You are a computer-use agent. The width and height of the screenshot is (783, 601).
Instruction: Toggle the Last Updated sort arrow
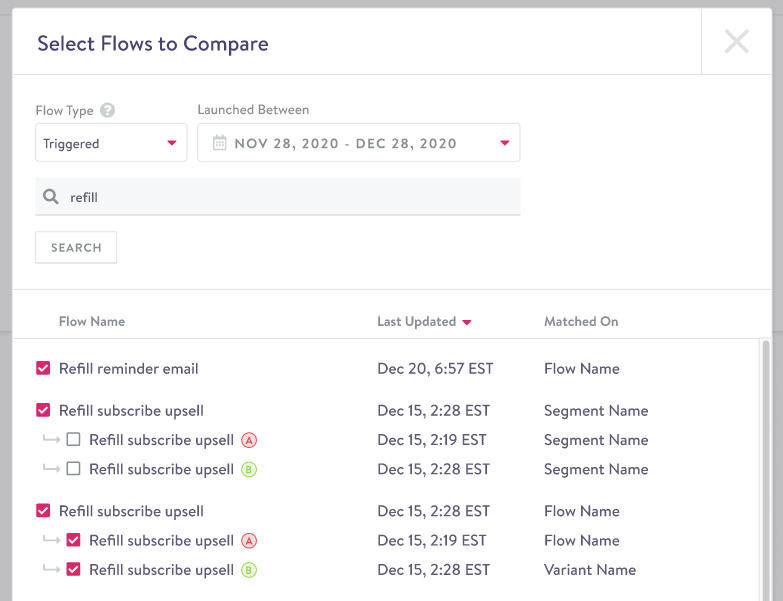pyautogui.click(x=467, y=322)
